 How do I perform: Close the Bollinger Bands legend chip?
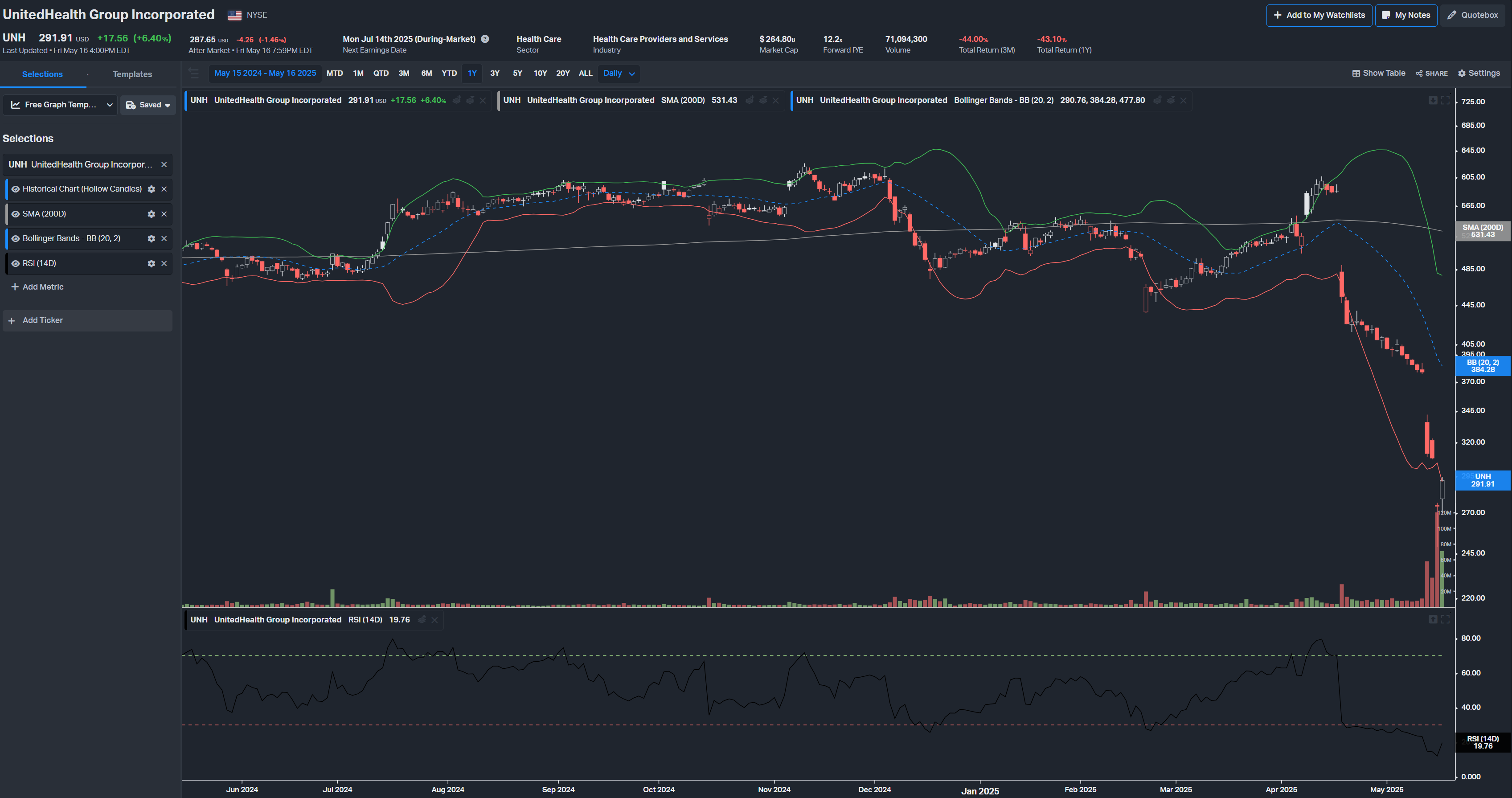coord(1183,100)
